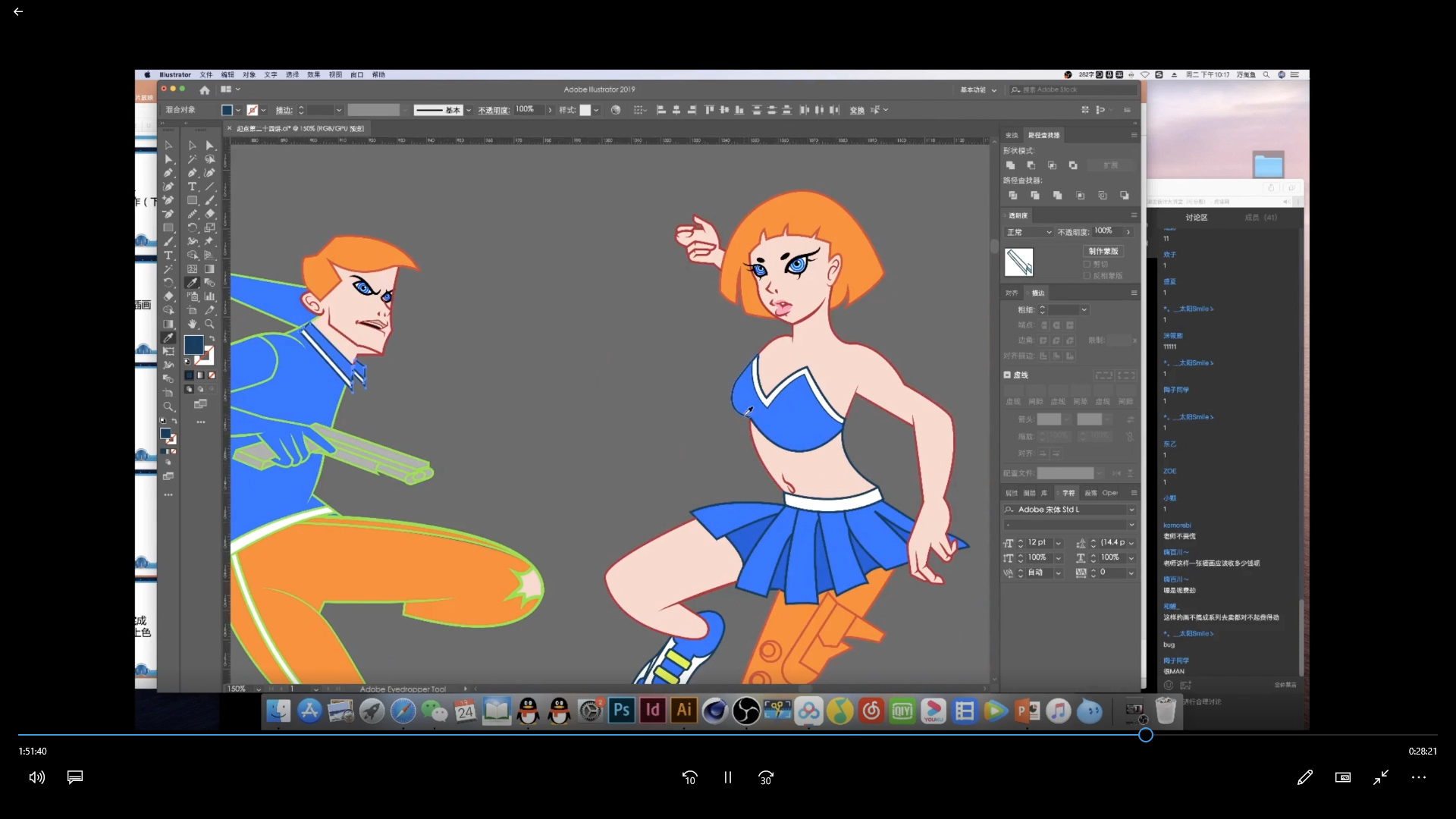Open Recolor Artwork from the control bar

[x=616, y=110]
